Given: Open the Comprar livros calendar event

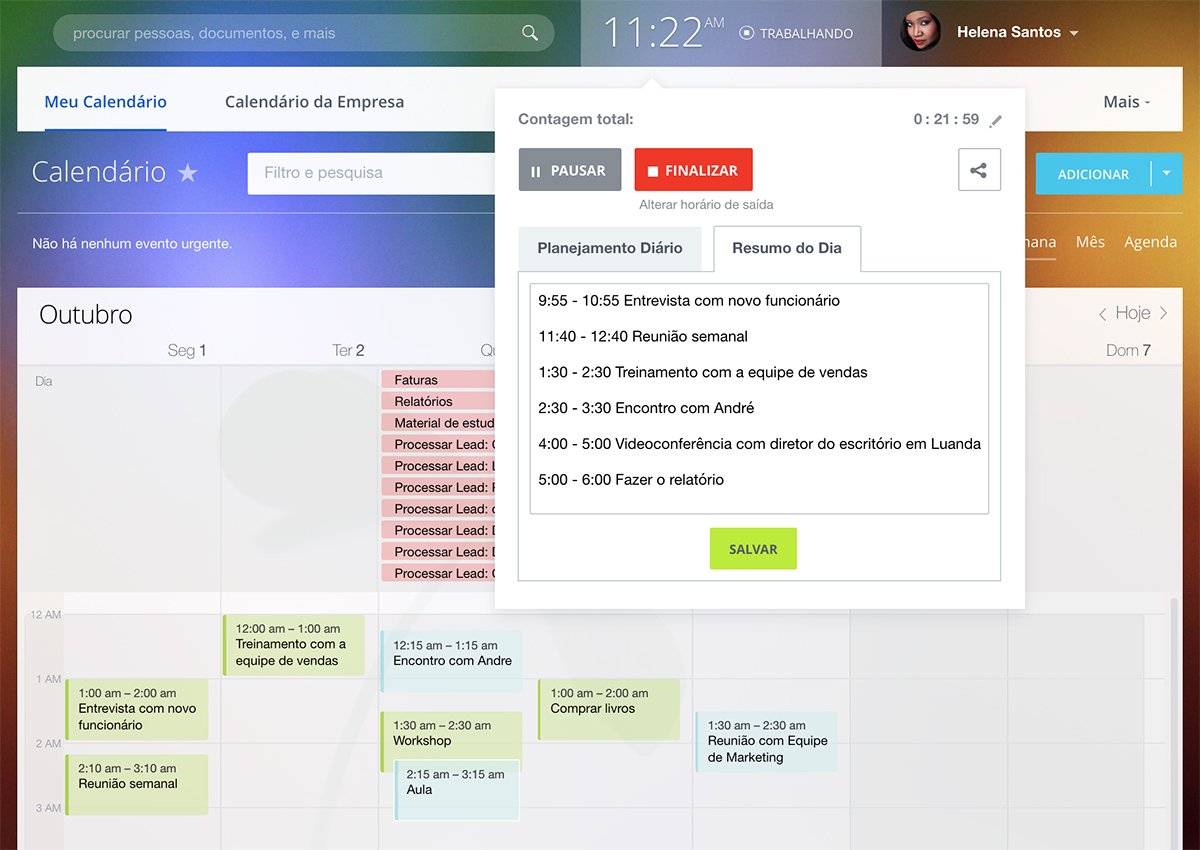Looking at the screenshot, I should tap(609, 709).
